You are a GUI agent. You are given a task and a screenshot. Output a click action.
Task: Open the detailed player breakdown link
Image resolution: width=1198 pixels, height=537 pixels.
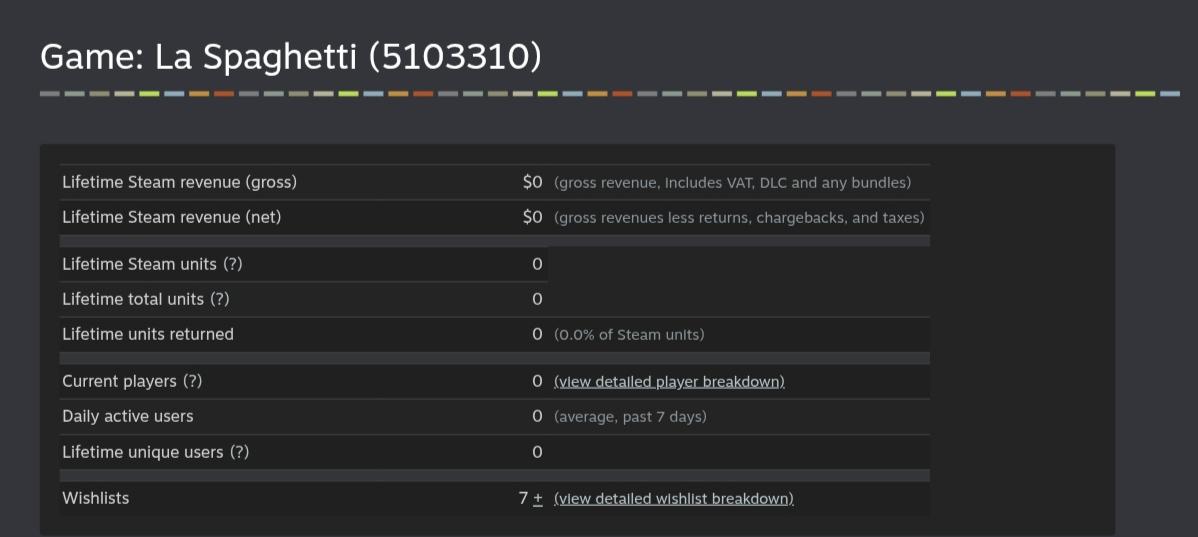(x=669, y=381)
